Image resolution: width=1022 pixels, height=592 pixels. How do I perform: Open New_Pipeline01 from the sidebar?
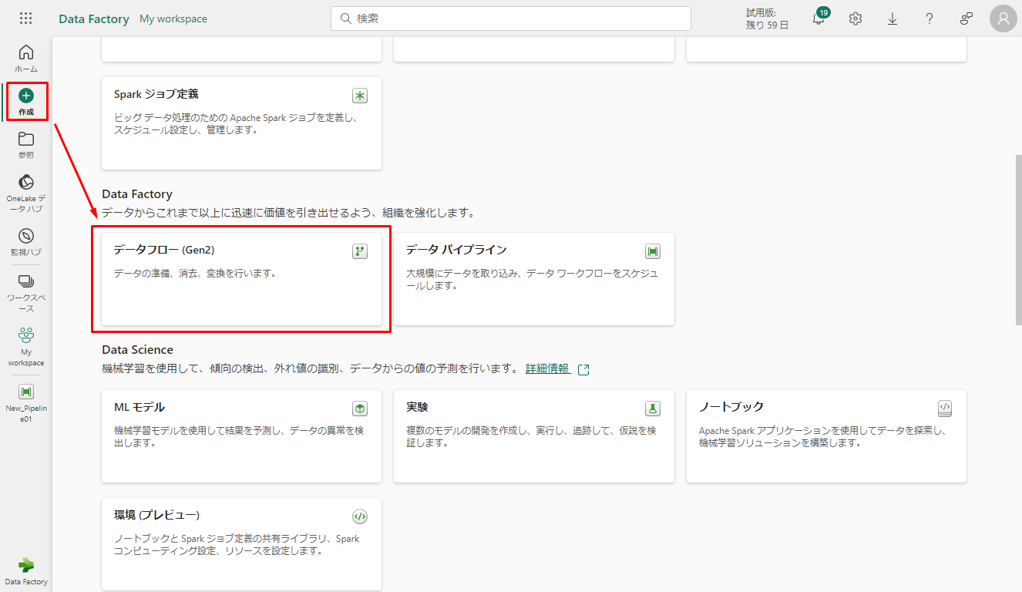point(26,402)
